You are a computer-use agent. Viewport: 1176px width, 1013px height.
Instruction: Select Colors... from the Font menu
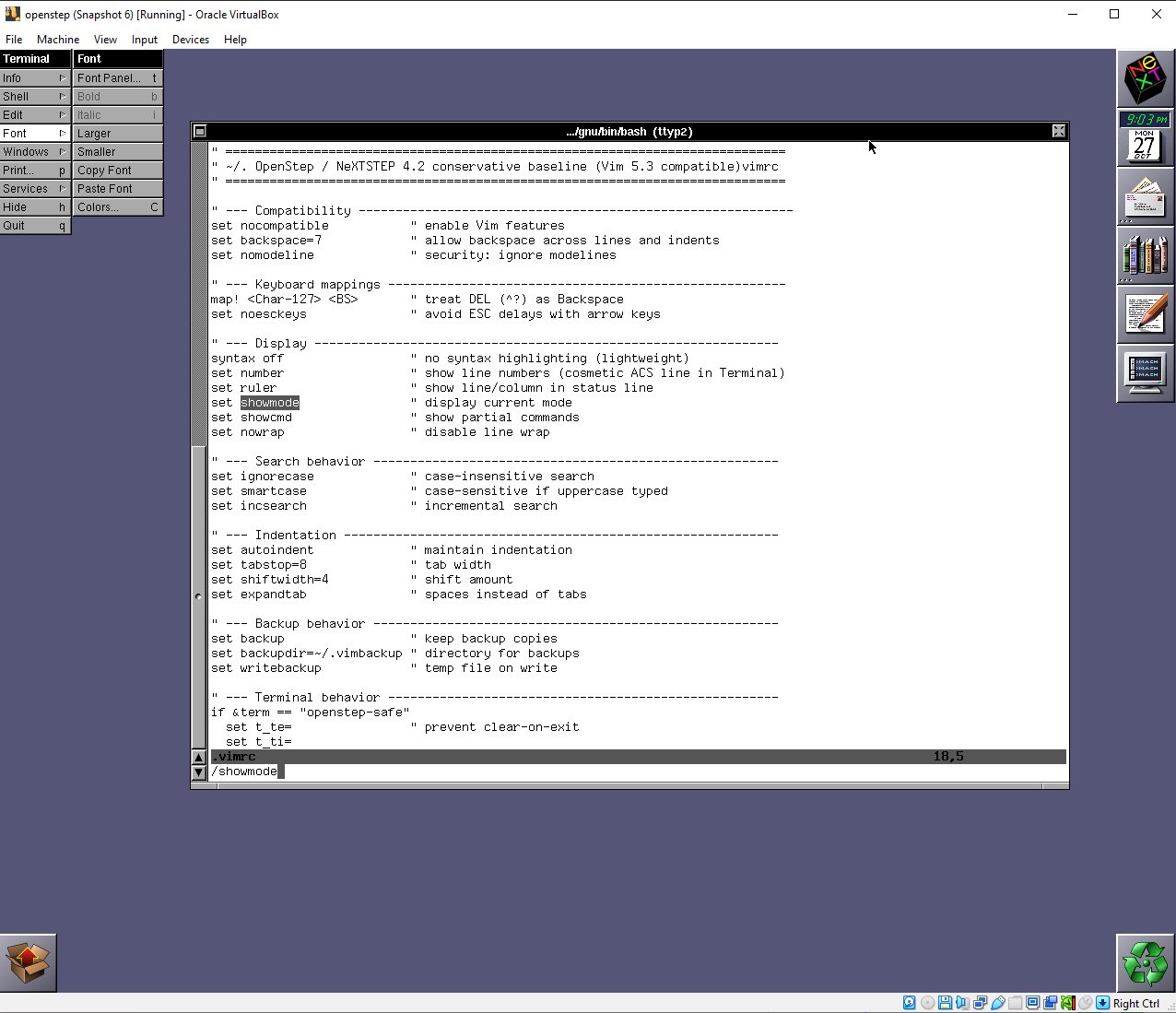coord(118,207)
